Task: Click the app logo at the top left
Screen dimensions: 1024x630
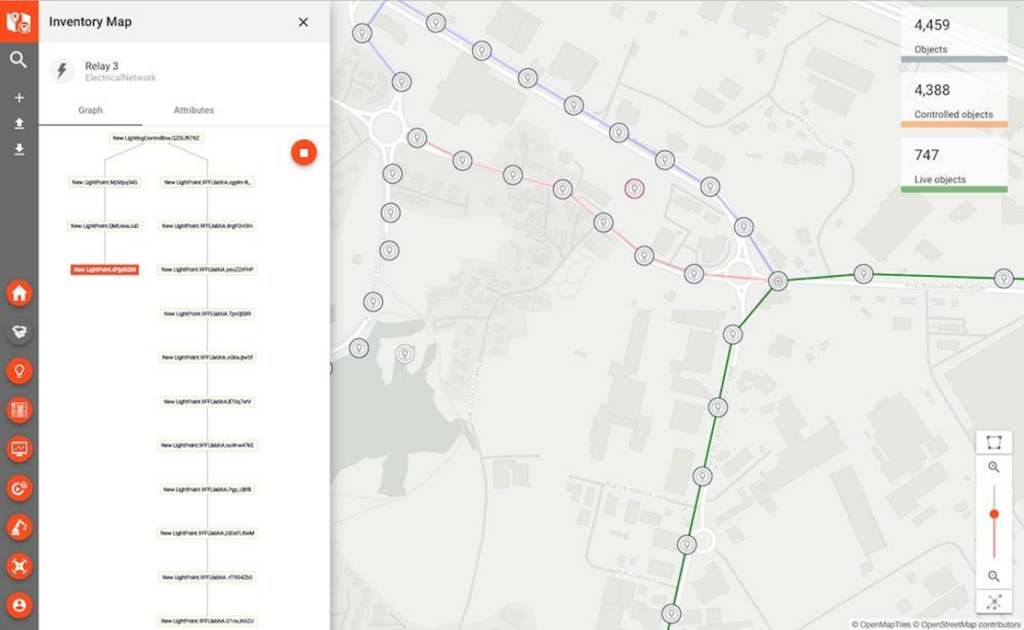Action: pos(18,20)
